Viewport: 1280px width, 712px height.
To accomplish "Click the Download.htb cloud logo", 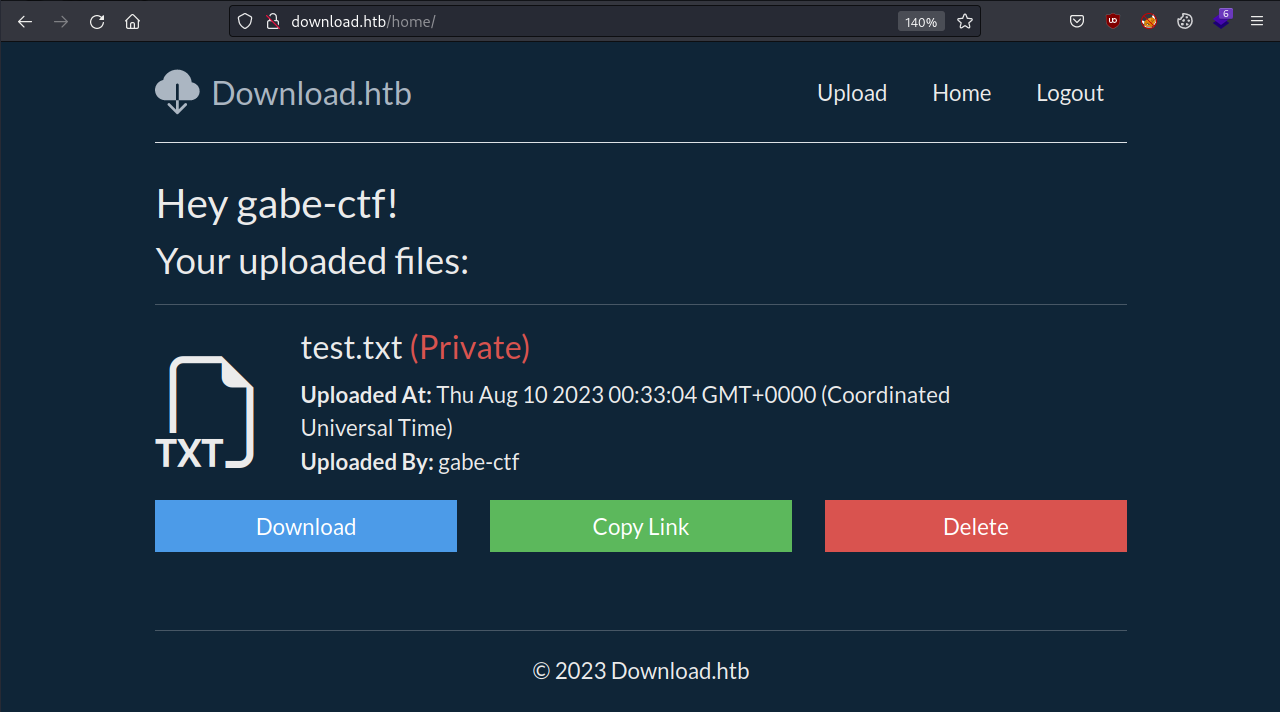I will coord(177,92).
